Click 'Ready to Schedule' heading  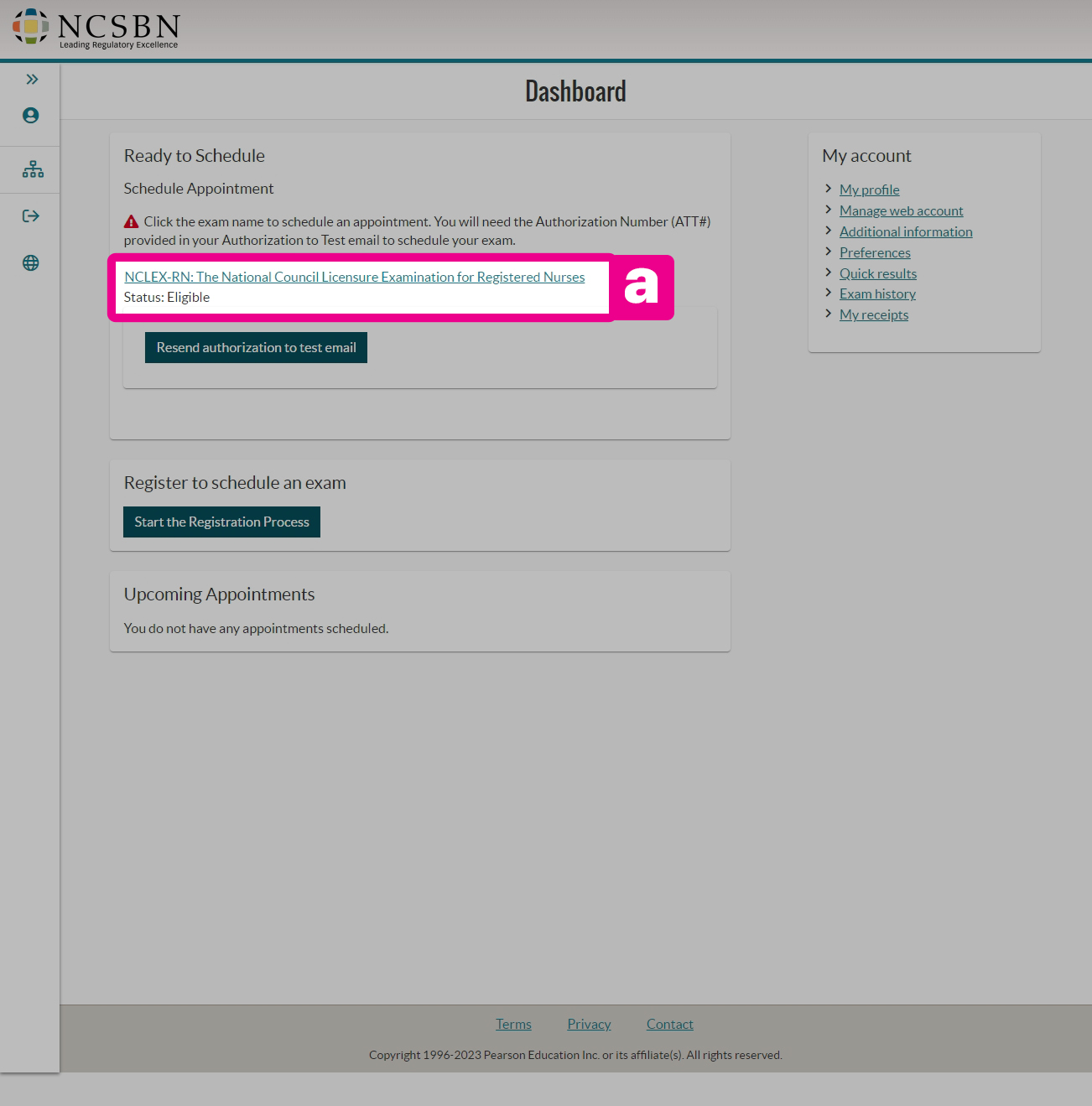pyautogui.click(x=195, y=156)
